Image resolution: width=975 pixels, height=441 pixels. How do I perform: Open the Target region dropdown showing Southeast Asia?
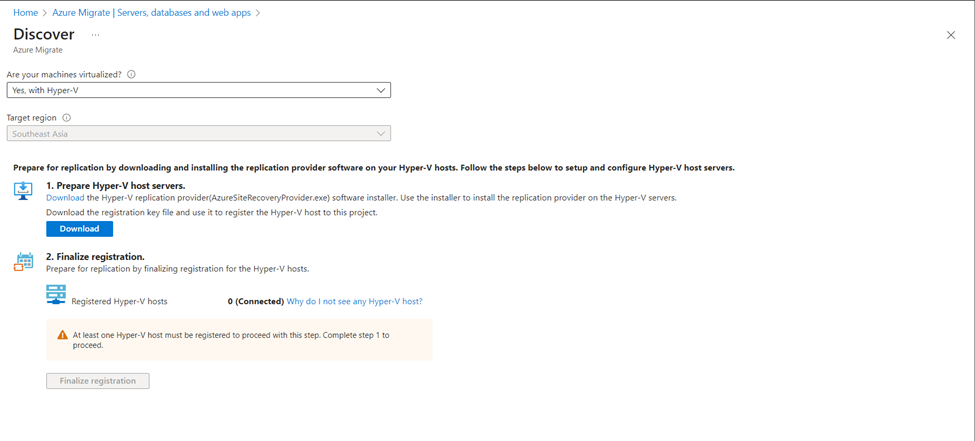[x=199, y=134]
